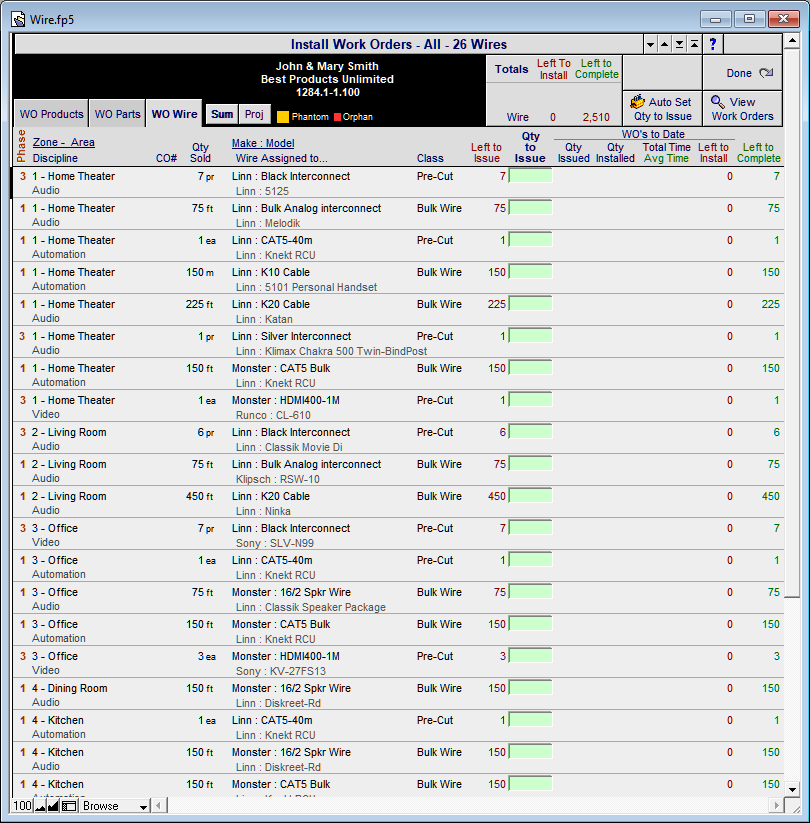This screenshot has height=823, width=810.
Task: Sort by Make : Model header link
Action: pyautogui.click(x=263, y=143)
